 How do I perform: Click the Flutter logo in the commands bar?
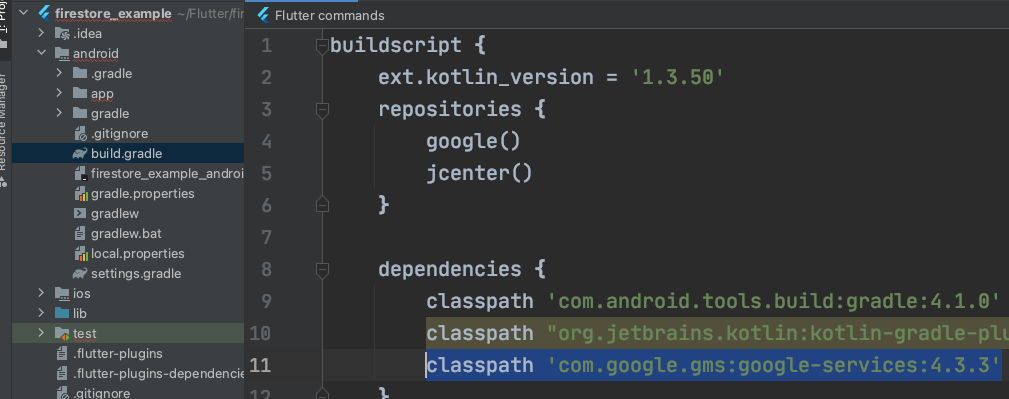(263, 15)
